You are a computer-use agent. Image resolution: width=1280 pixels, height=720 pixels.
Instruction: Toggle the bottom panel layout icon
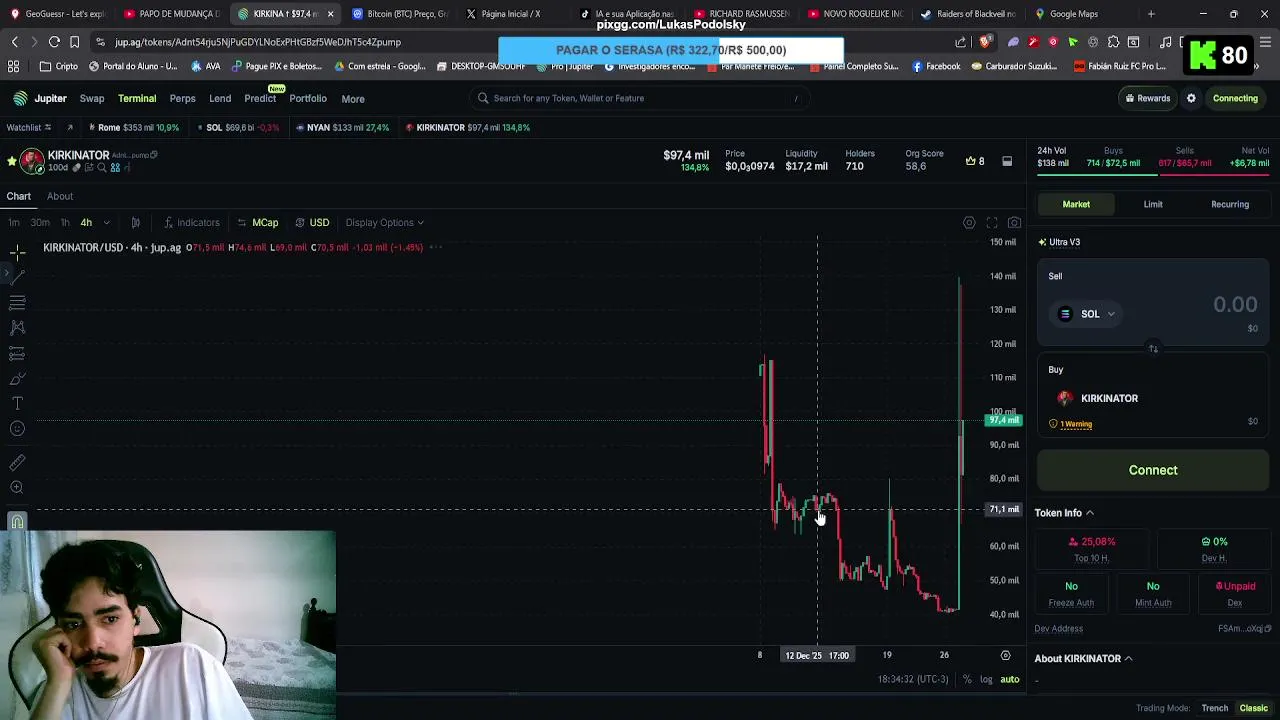[x=1007, y=161]
